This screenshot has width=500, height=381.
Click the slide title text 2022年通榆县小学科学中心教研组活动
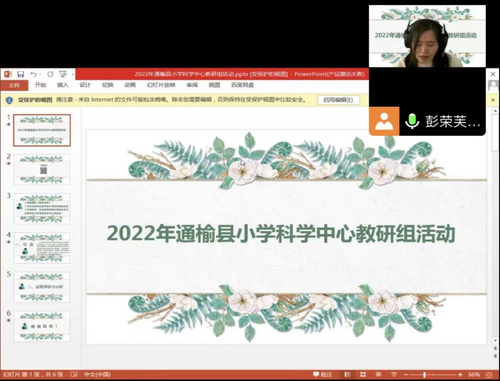(x=281, y=233)
